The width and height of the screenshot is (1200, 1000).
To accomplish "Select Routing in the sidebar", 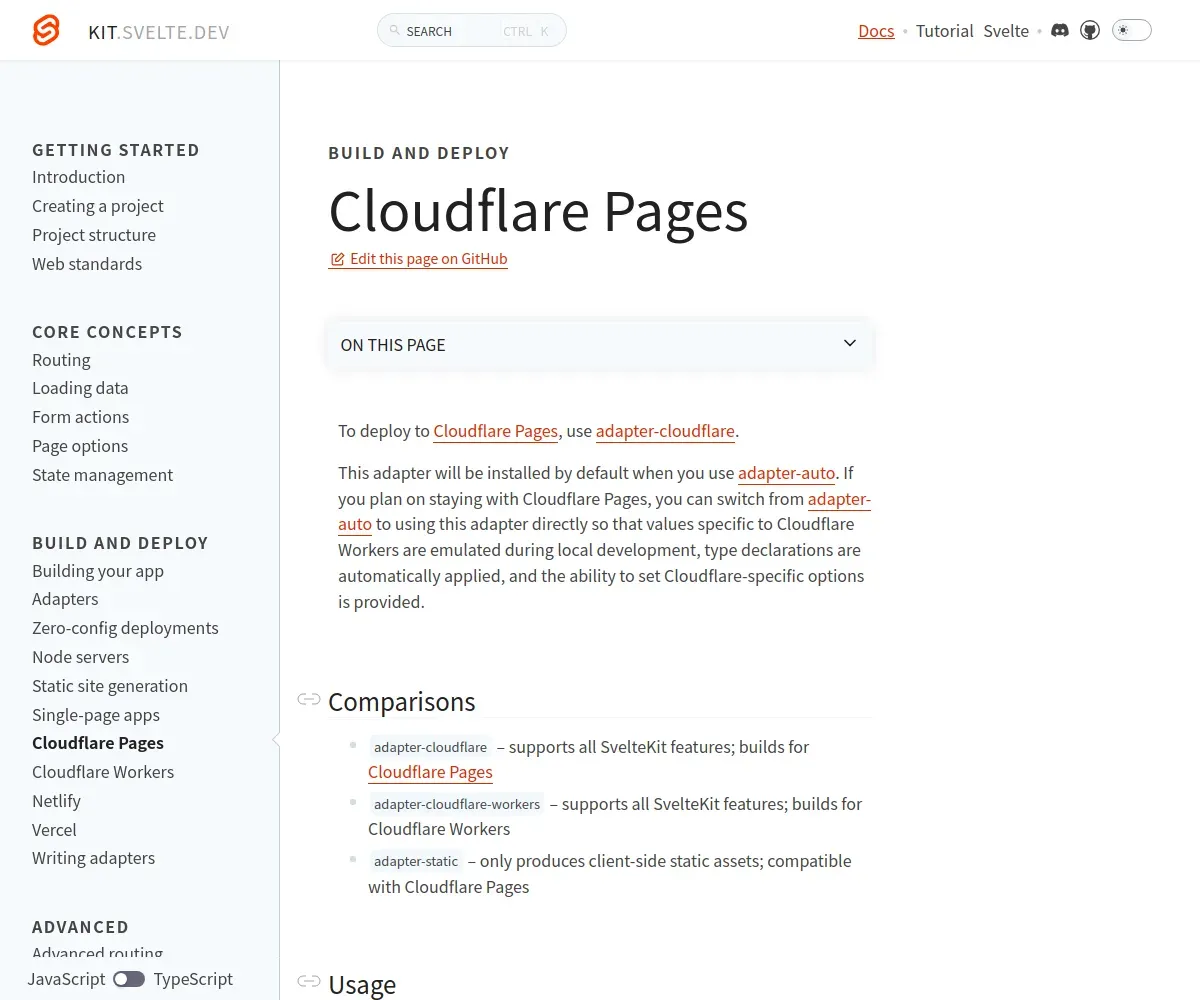I will click(61, 360).
